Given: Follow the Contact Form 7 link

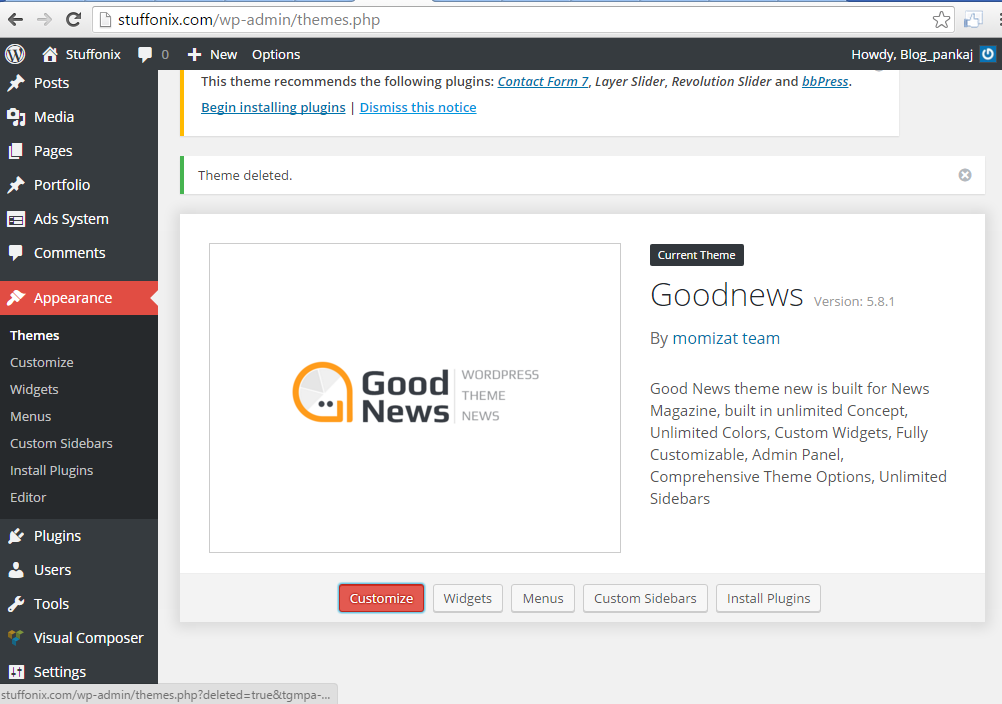Looking at the screenshot, I should 543,81.
